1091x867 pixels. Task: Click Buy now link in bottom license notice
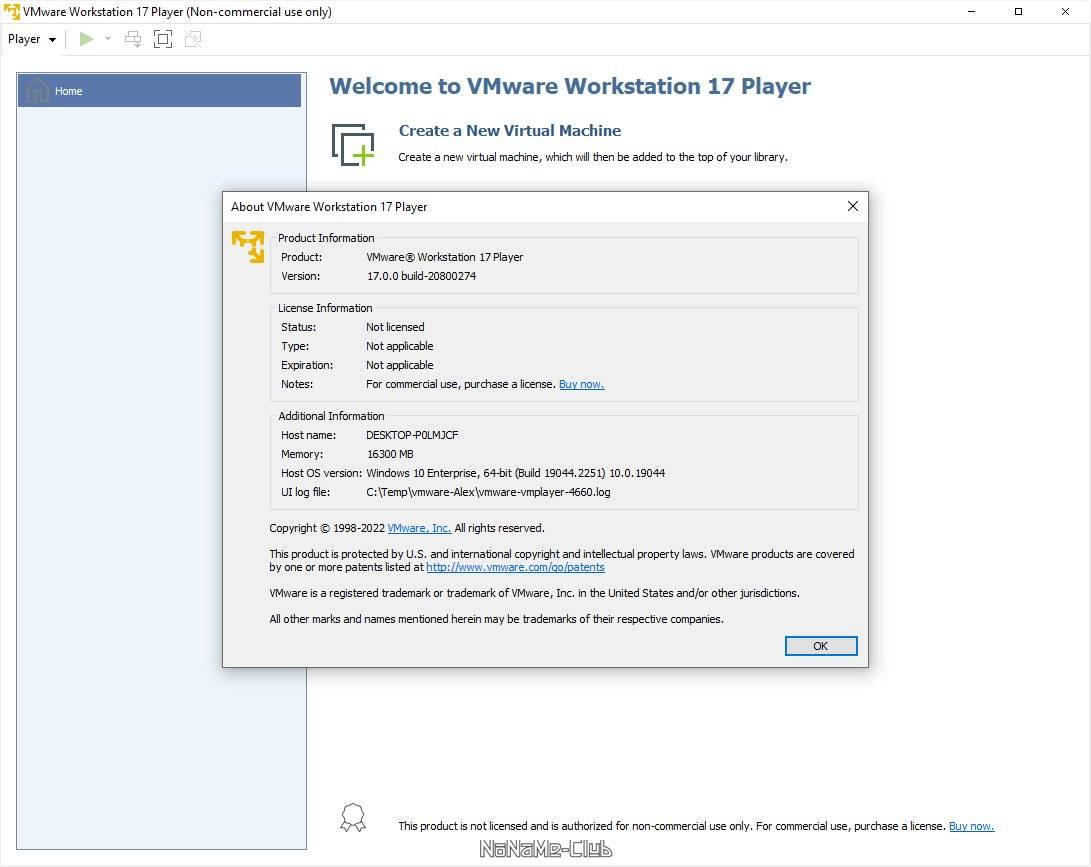(971, 826)
